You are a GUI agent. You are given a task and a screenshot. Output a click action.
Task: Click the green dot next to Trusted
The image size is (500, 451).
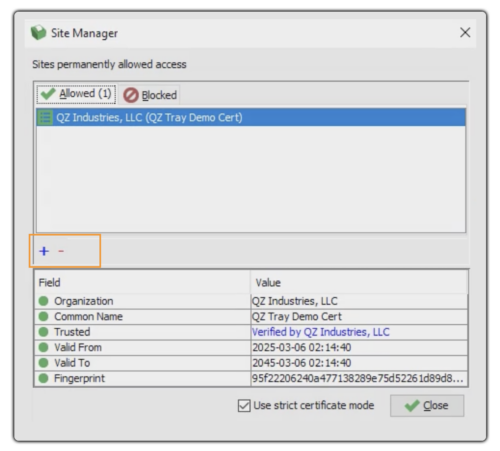coord(43,332)
